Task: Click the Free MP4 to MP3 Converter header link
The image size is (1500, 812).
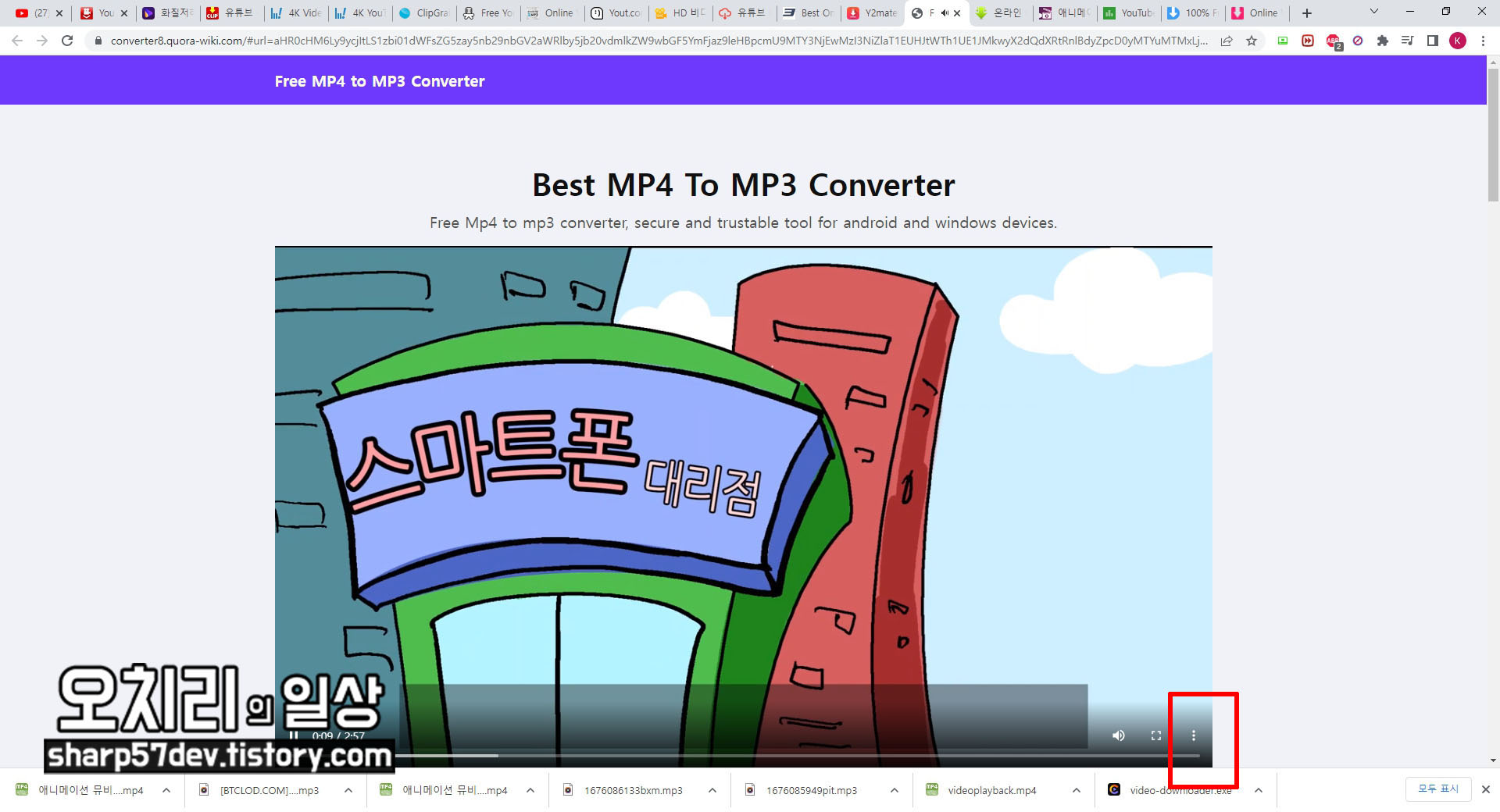Action: pyautogui.click(x=380, y=81)
